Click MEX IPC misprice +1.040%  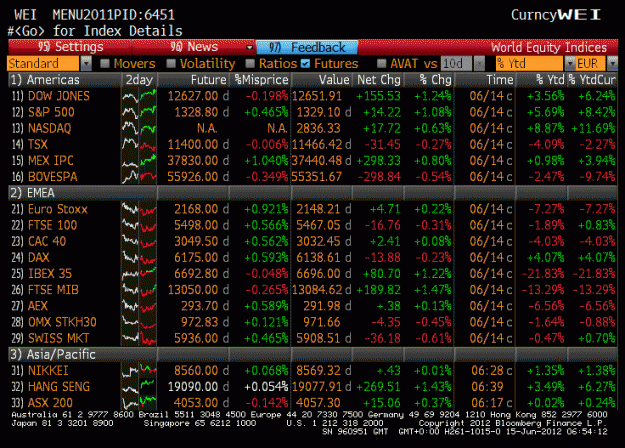point(266,161)
